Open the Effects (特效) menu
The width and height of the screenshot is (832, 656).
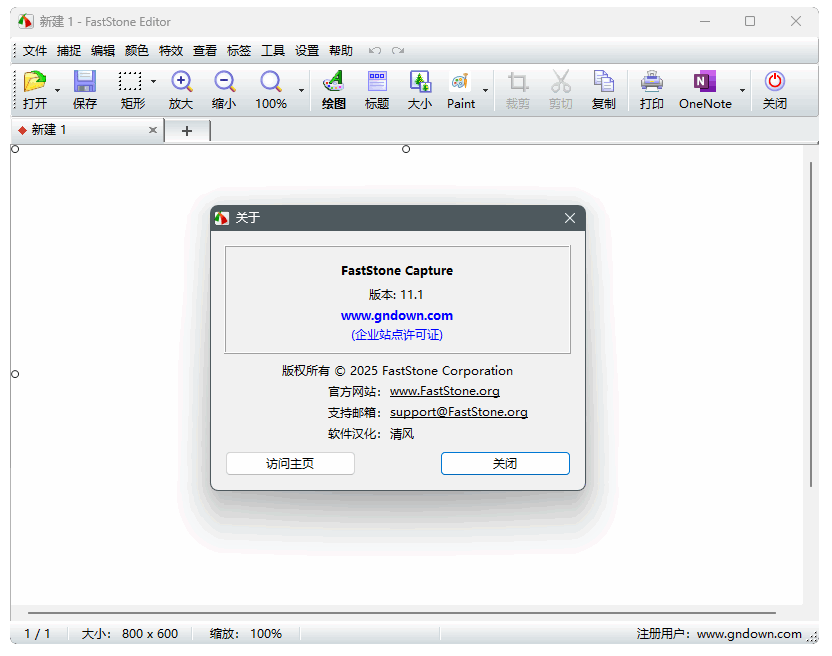click(171, 51)
